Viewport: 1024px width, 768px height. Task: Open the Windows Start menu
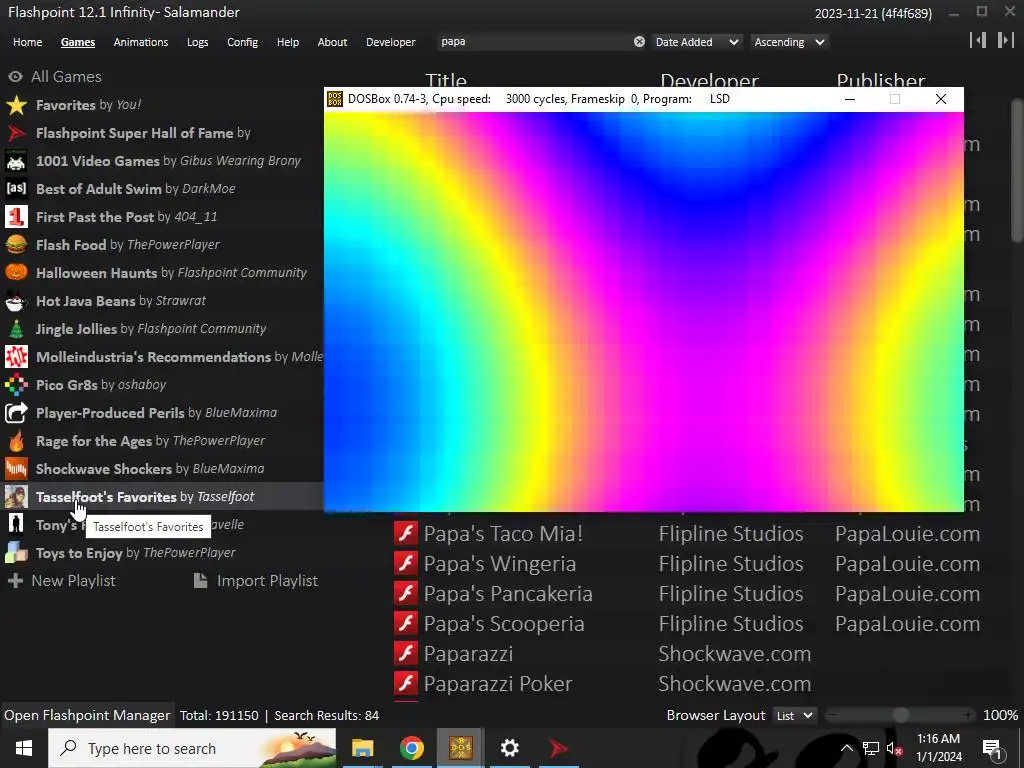pos(24,748)
